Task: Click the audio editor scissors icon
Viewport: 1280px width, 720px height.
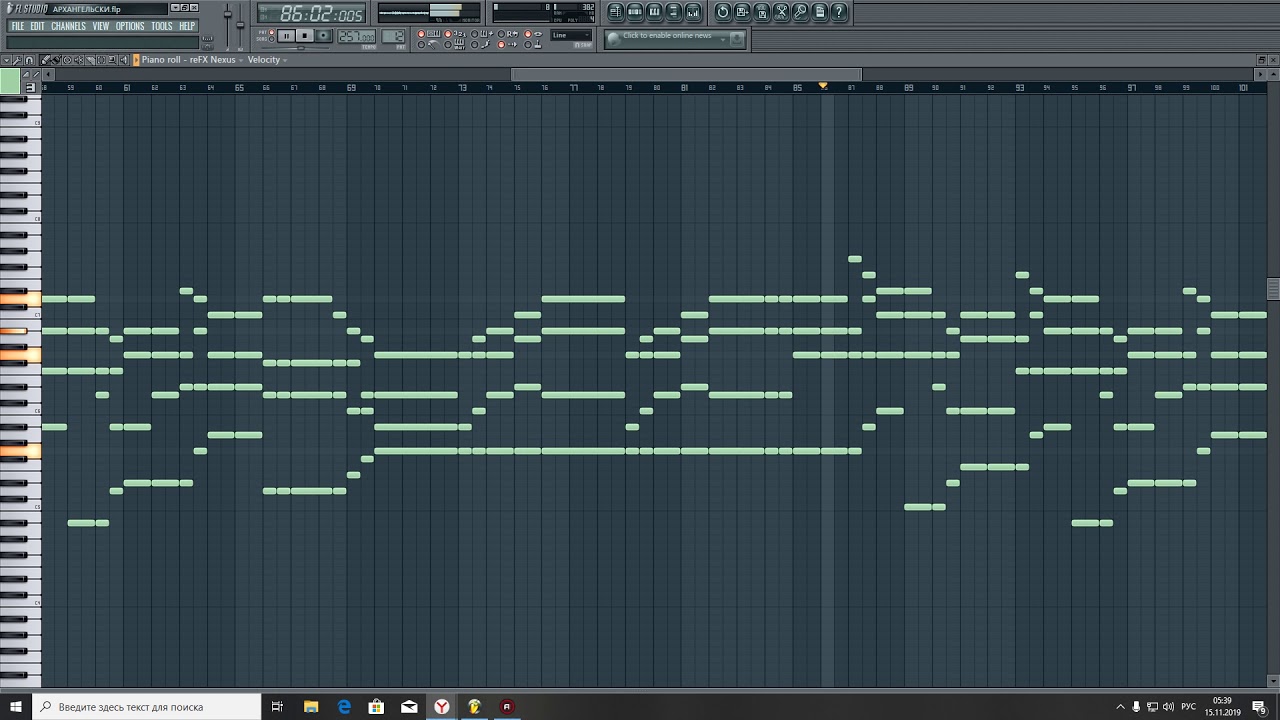Action: click(x=781, y=12)
